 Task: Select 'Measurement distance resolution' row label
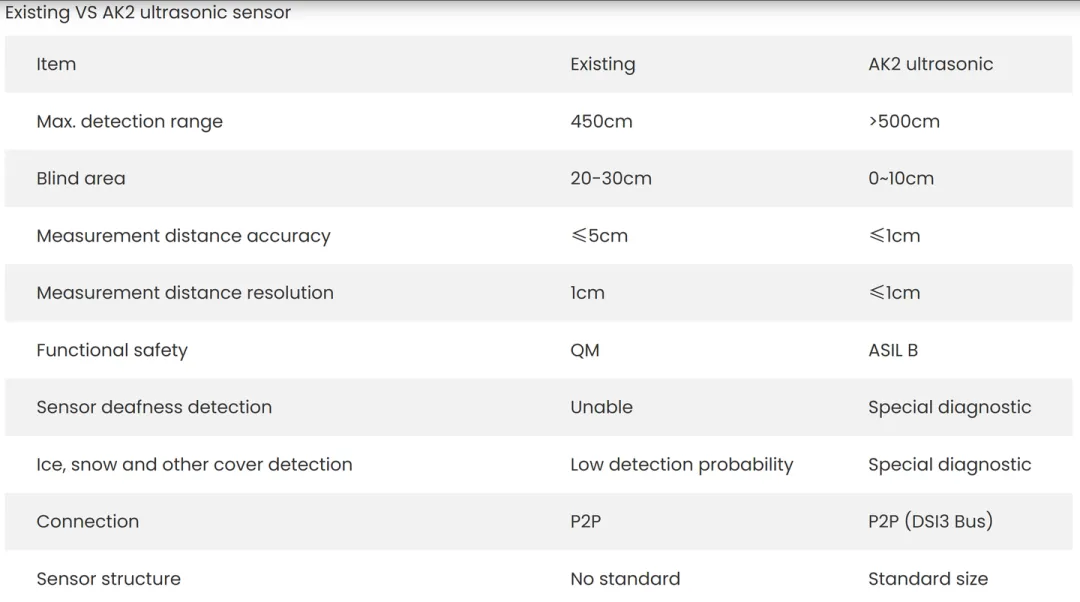pyautogui.click(x=185, y=293)
